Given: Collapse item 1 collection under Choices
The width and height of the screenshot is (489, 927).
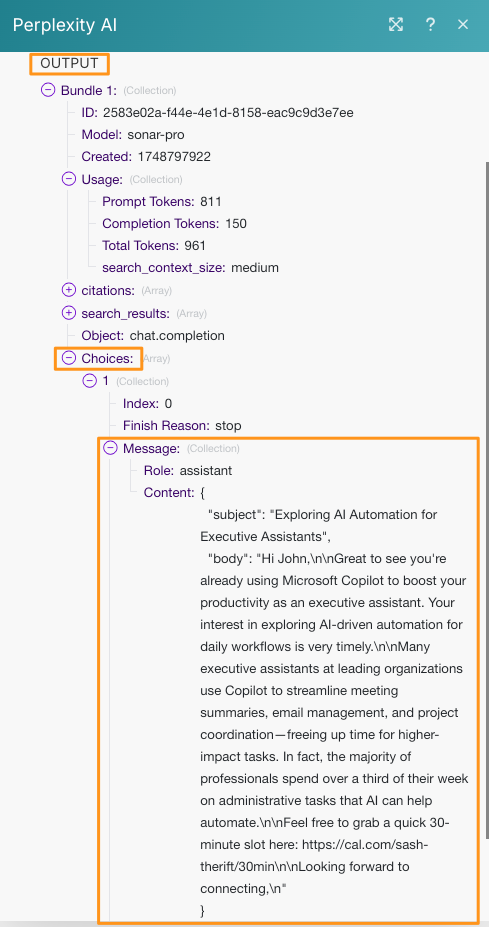Looking at the screenshot, I should tap(89, 381).
